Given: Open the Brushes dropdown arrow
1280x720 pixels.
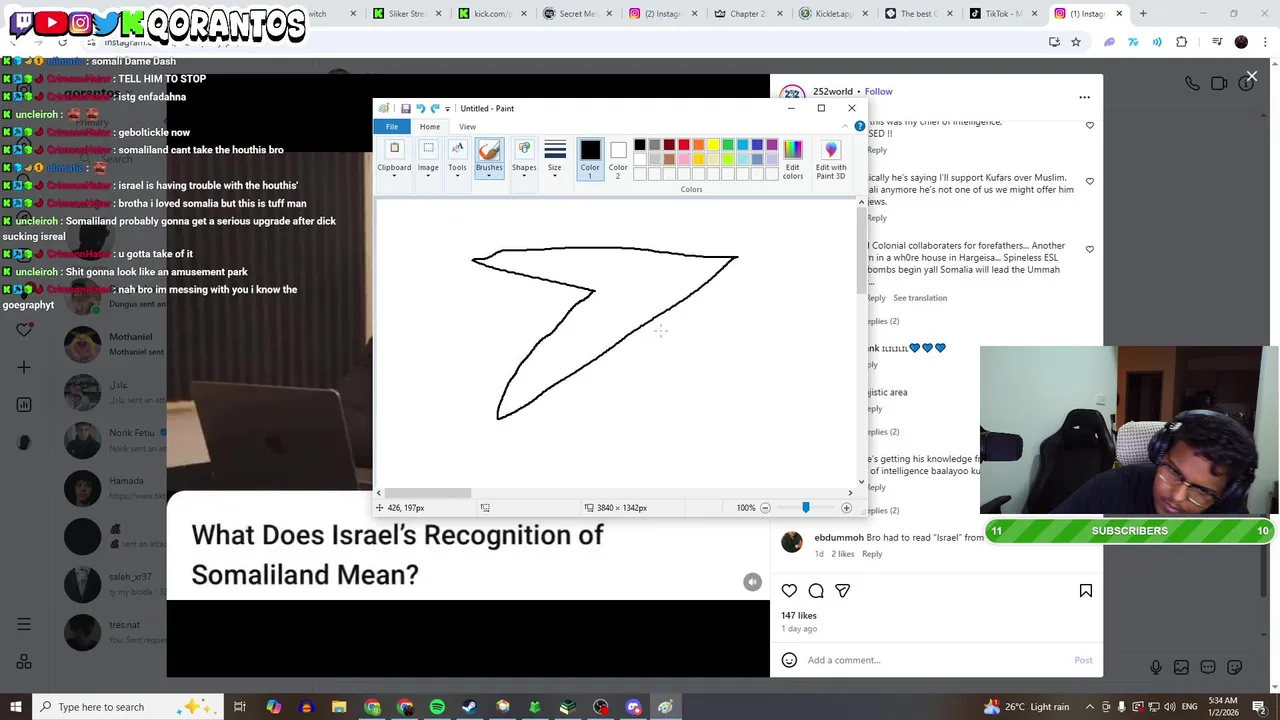Looking at the screenshot, I should [x=489, y=173].
